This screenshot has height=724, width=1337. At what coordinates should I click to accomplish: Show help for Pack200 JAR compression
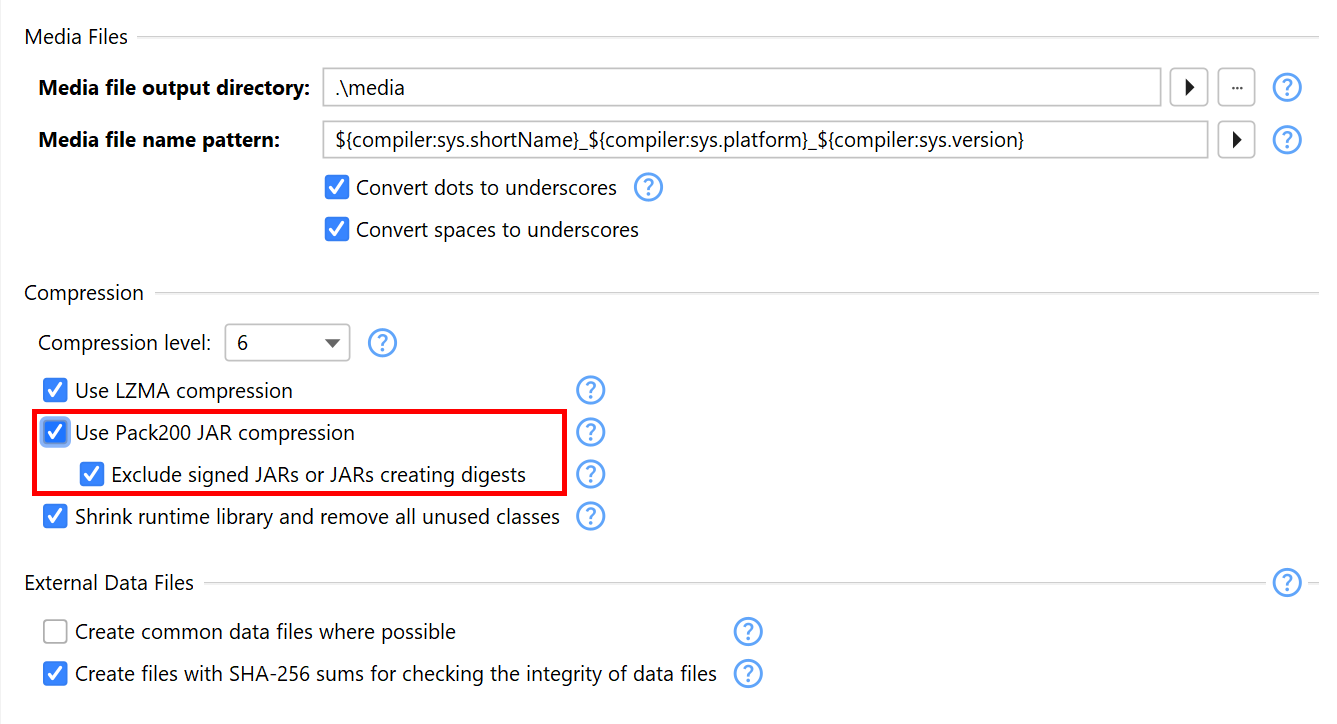(x=591, y=432)
